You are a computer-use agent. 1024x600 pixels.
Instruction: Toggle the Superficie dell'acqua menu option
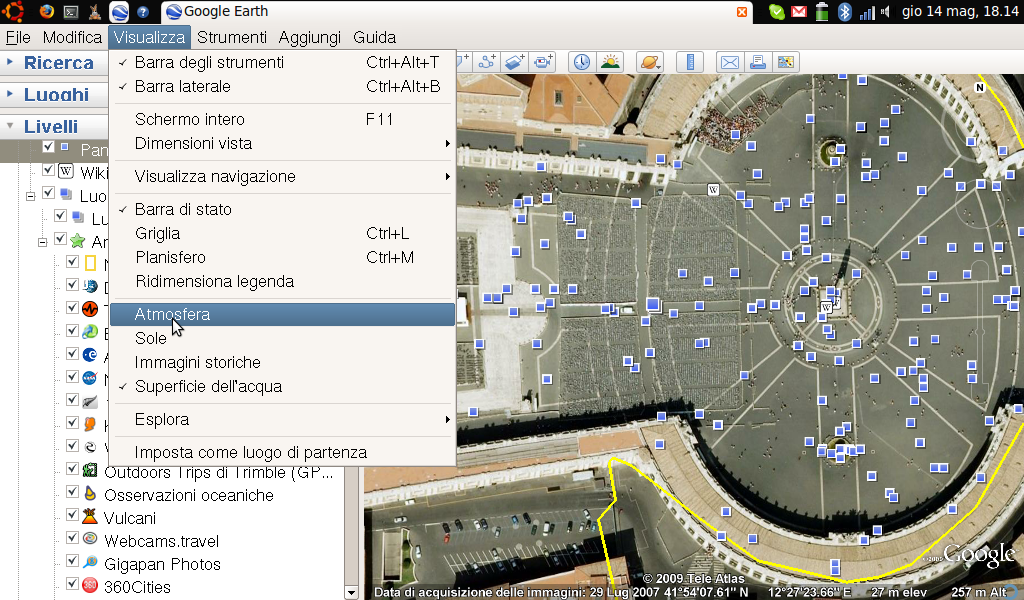(282, 387)
